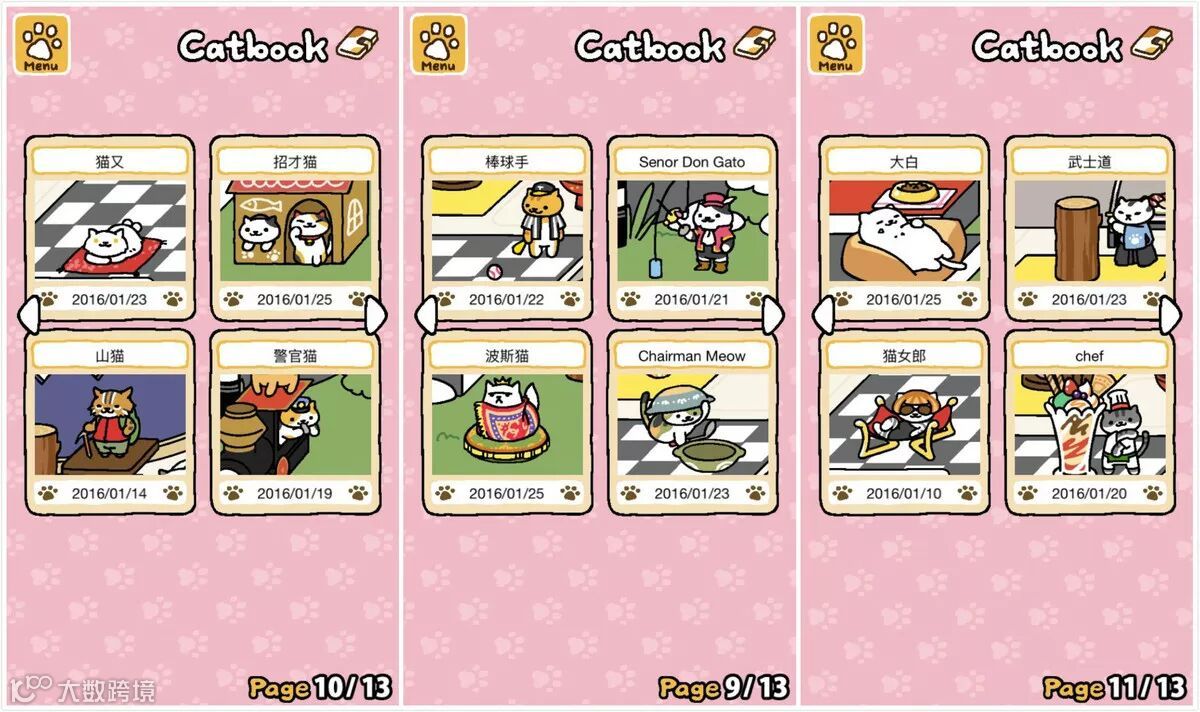Select the chef cat photo
The width and height of the screenshot is (1200, 712).
pos(1089,424)
